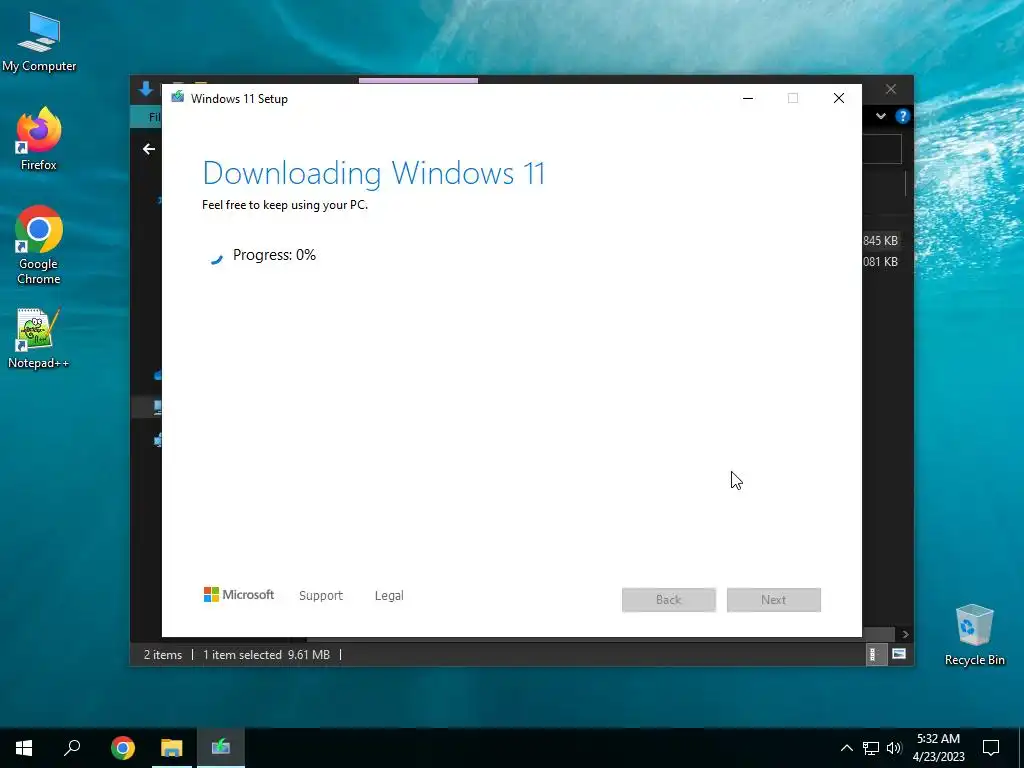The width and height of the screenshot is (1024, 768).
Task: Close the Windows 11 Setup window
Action: tap(839, 98)
